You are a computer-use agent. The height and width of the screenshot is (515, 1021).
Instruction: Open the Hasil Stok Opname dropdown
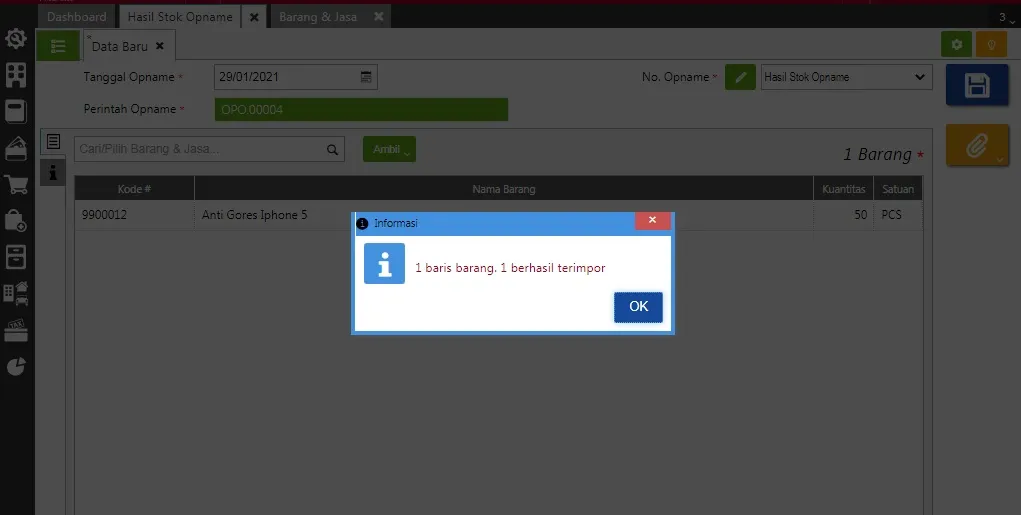click(x=846, y=77)
